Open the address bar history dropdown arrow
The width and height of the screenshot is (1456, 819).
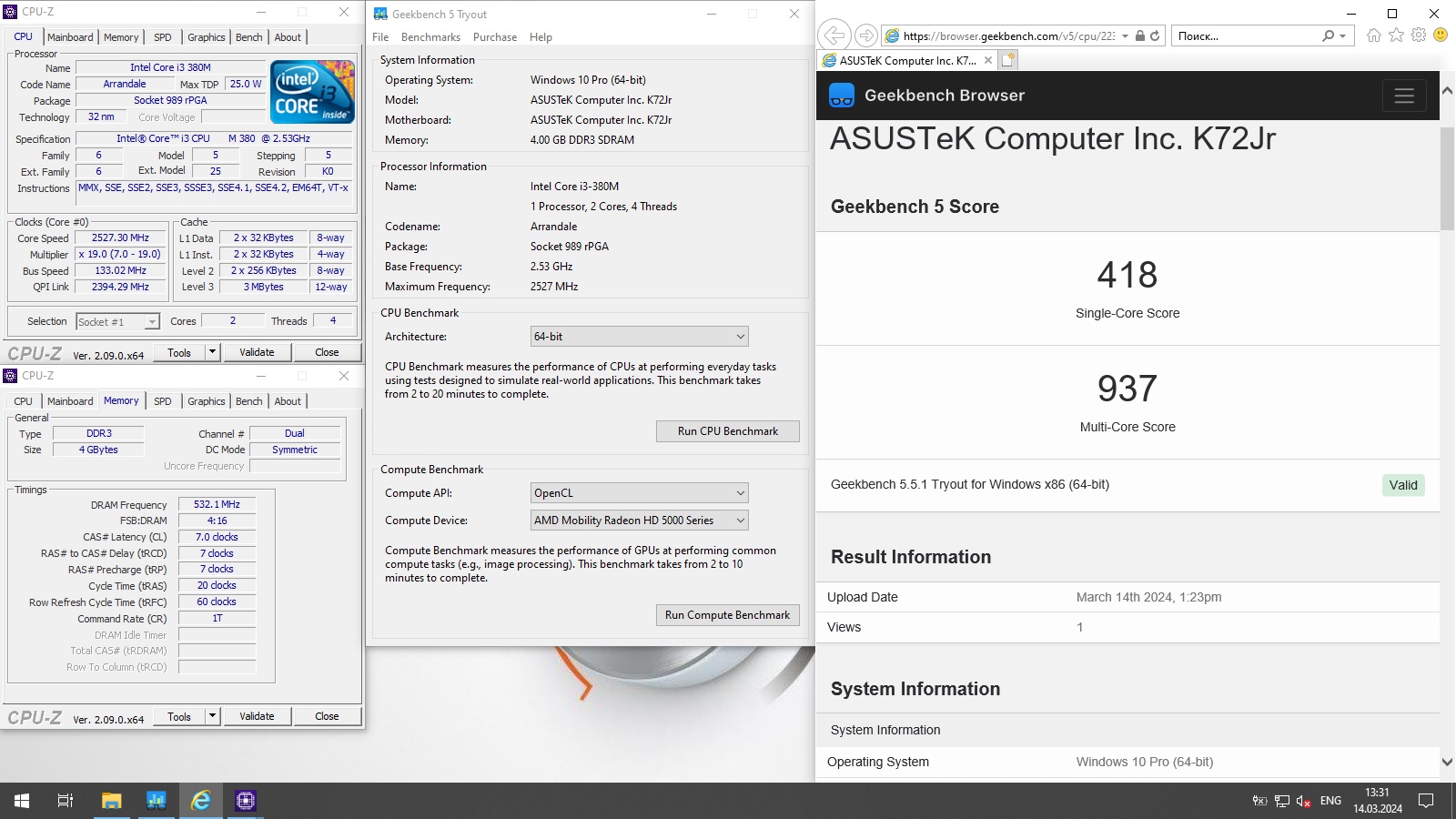click(1125, 35)
